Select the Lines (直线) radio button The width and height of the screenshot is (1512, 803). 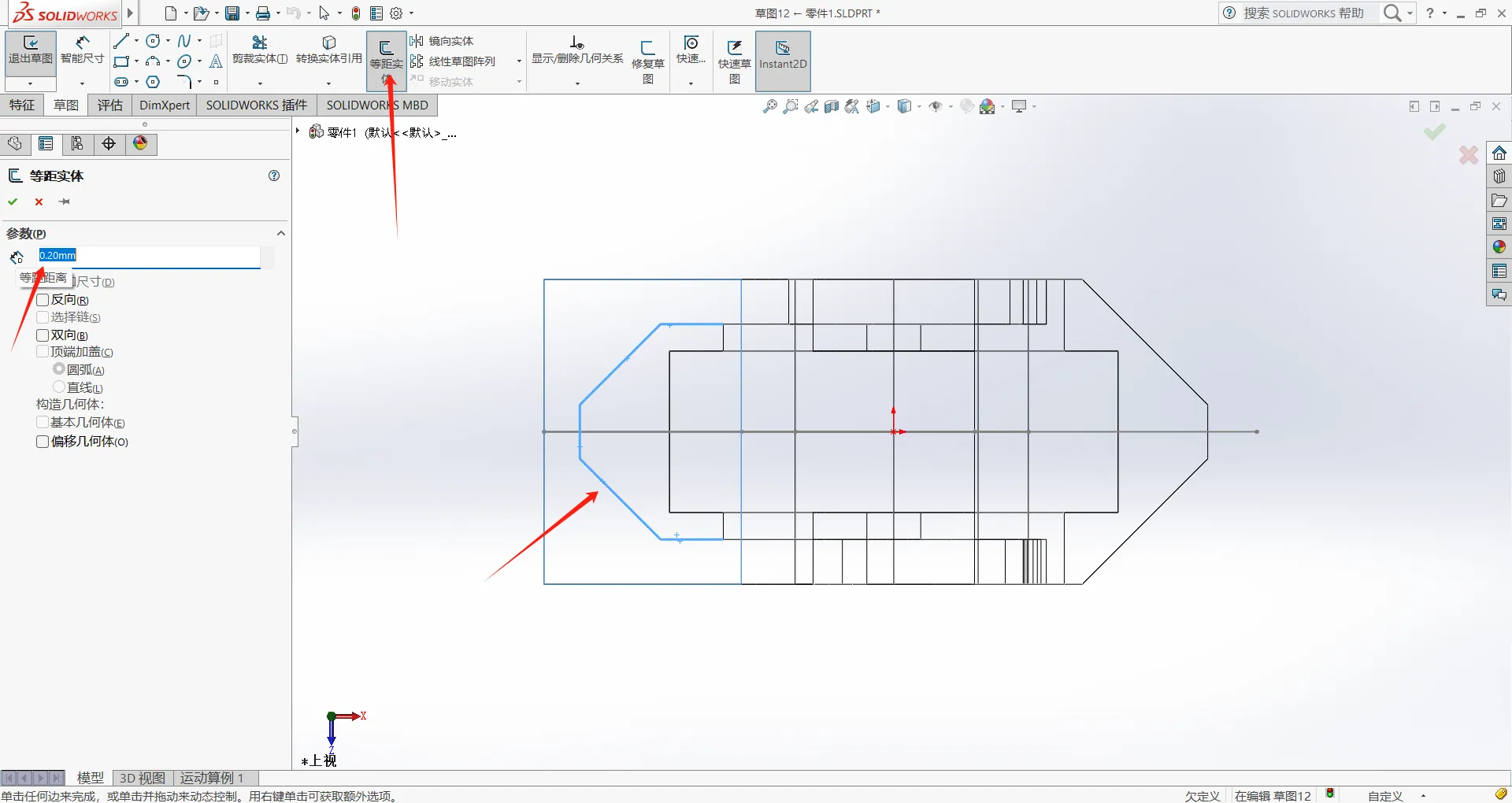click(59, 387)
